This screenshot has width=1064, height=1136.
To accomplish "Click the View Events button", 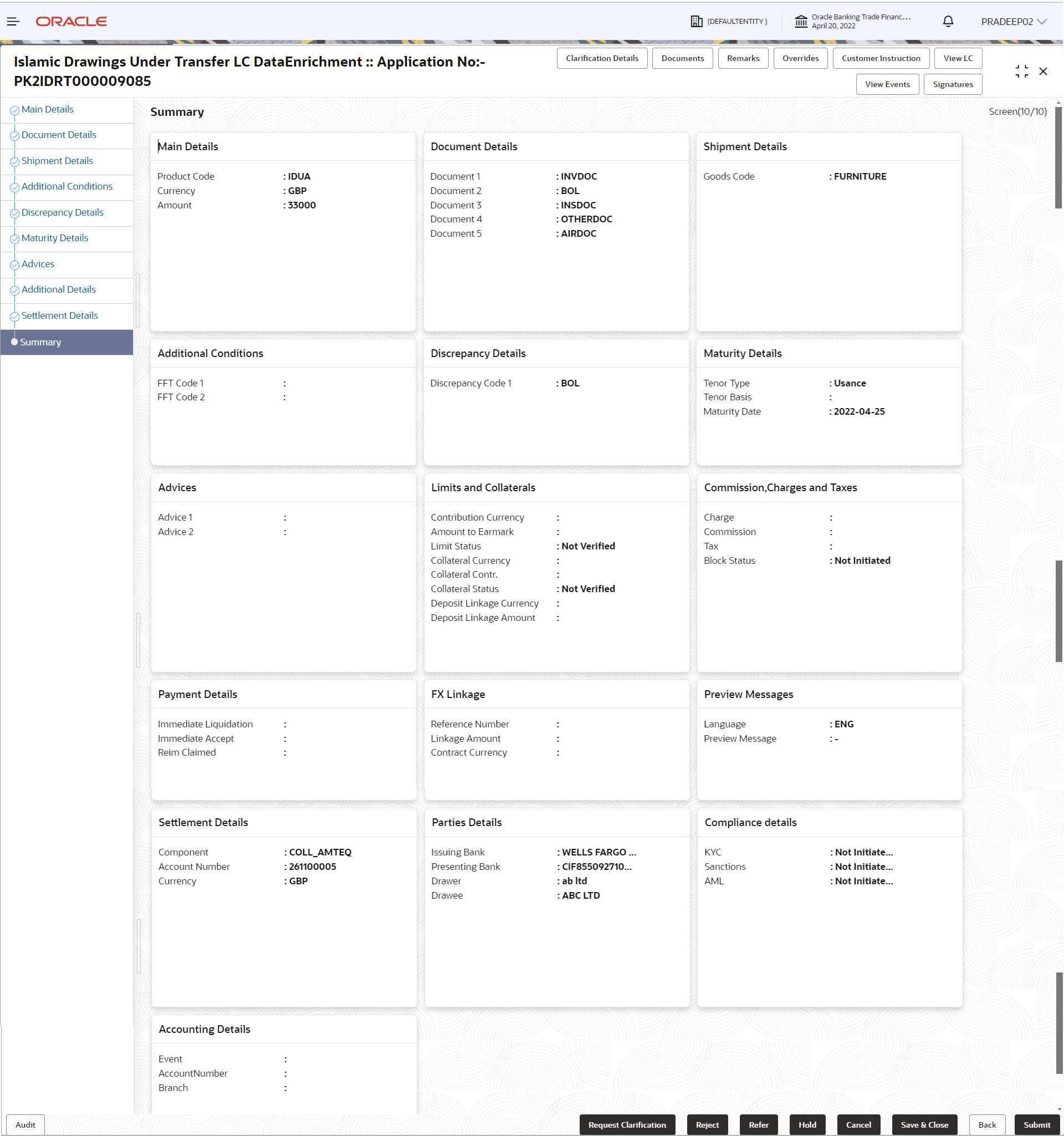I will 888,84.
